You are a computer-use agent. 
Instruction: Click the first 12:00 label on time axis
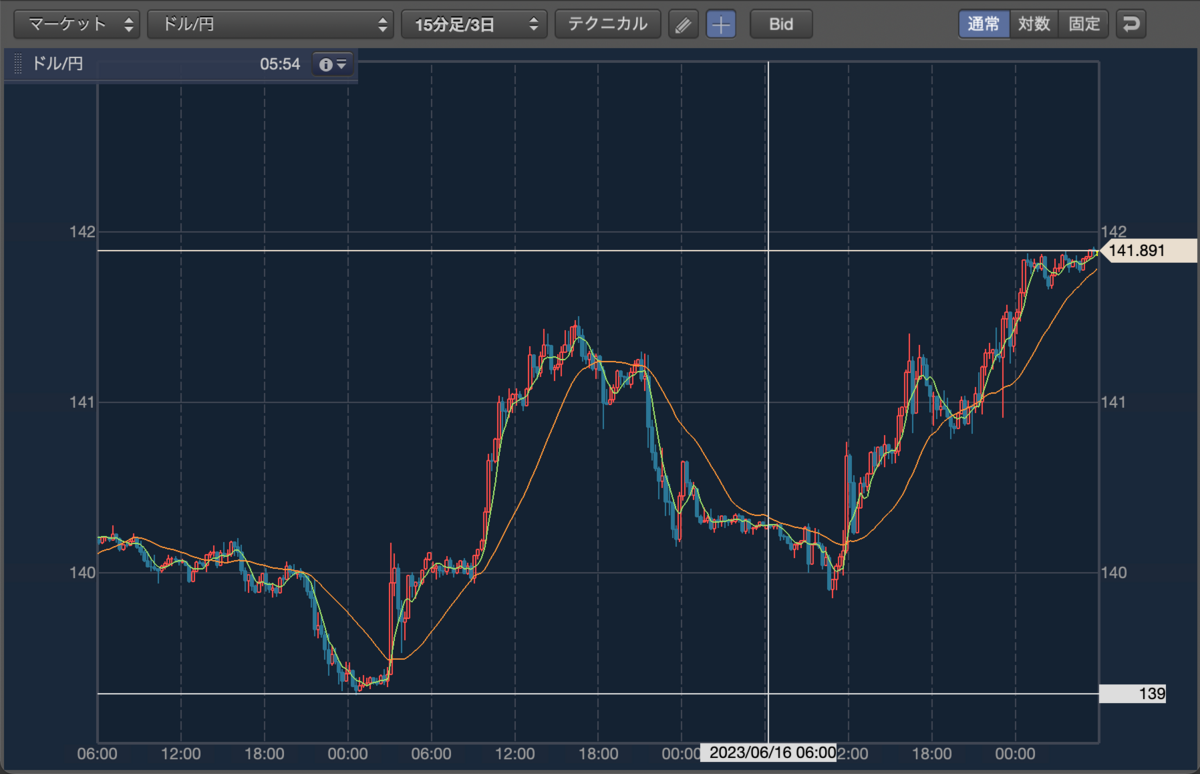[181, 752]
